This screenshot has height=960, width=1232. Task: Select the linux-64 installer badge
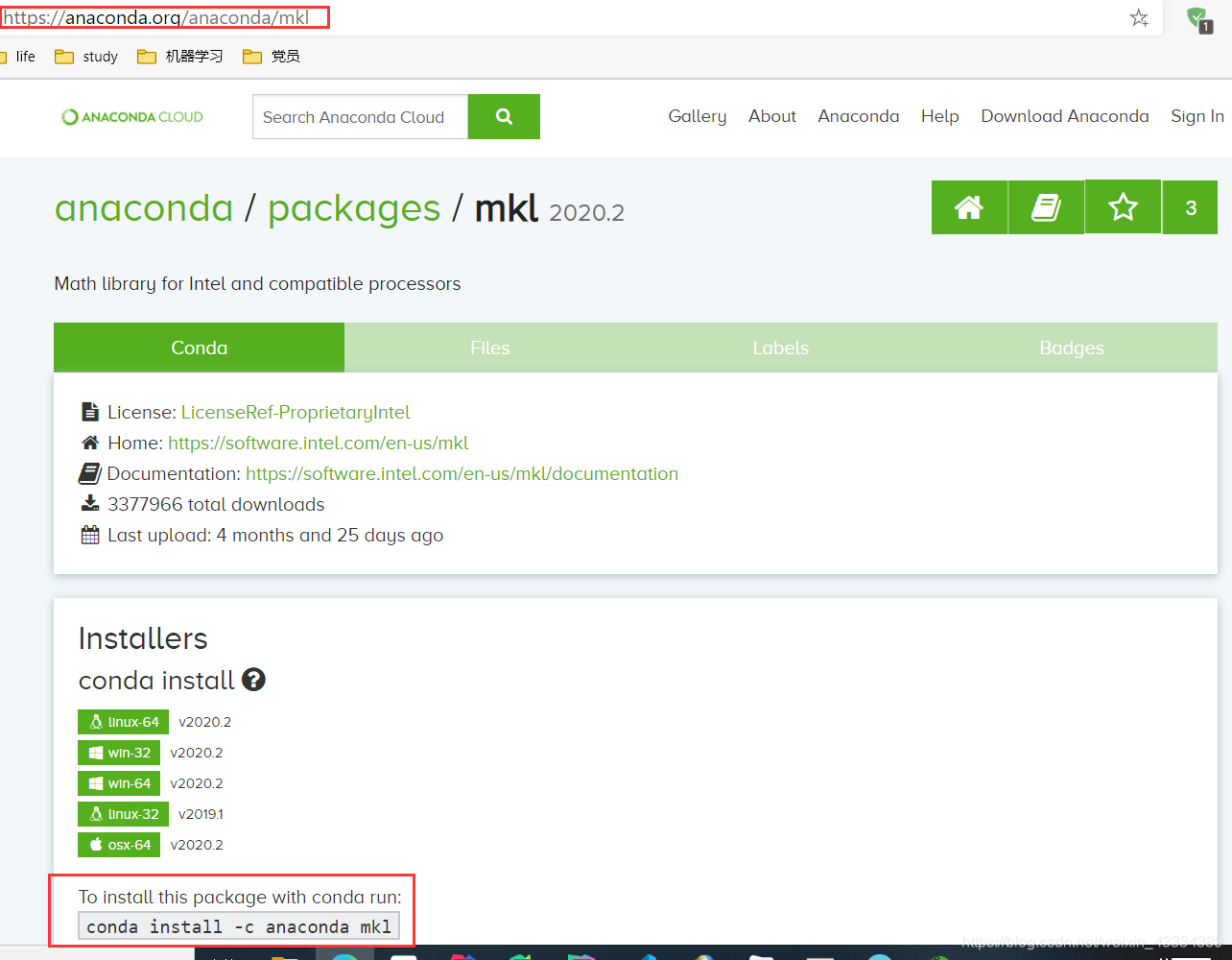coord(123,721)
